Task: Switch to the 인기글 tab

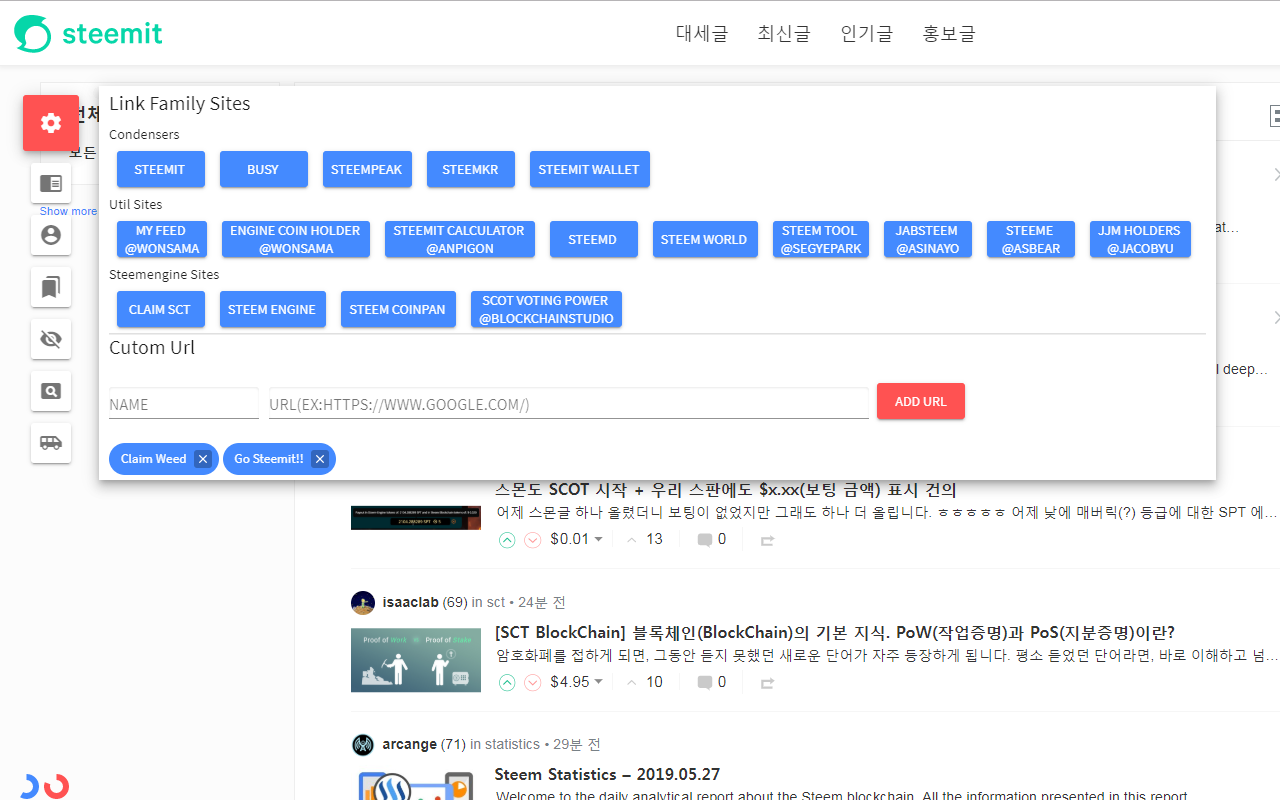Action: pos(866,33)
